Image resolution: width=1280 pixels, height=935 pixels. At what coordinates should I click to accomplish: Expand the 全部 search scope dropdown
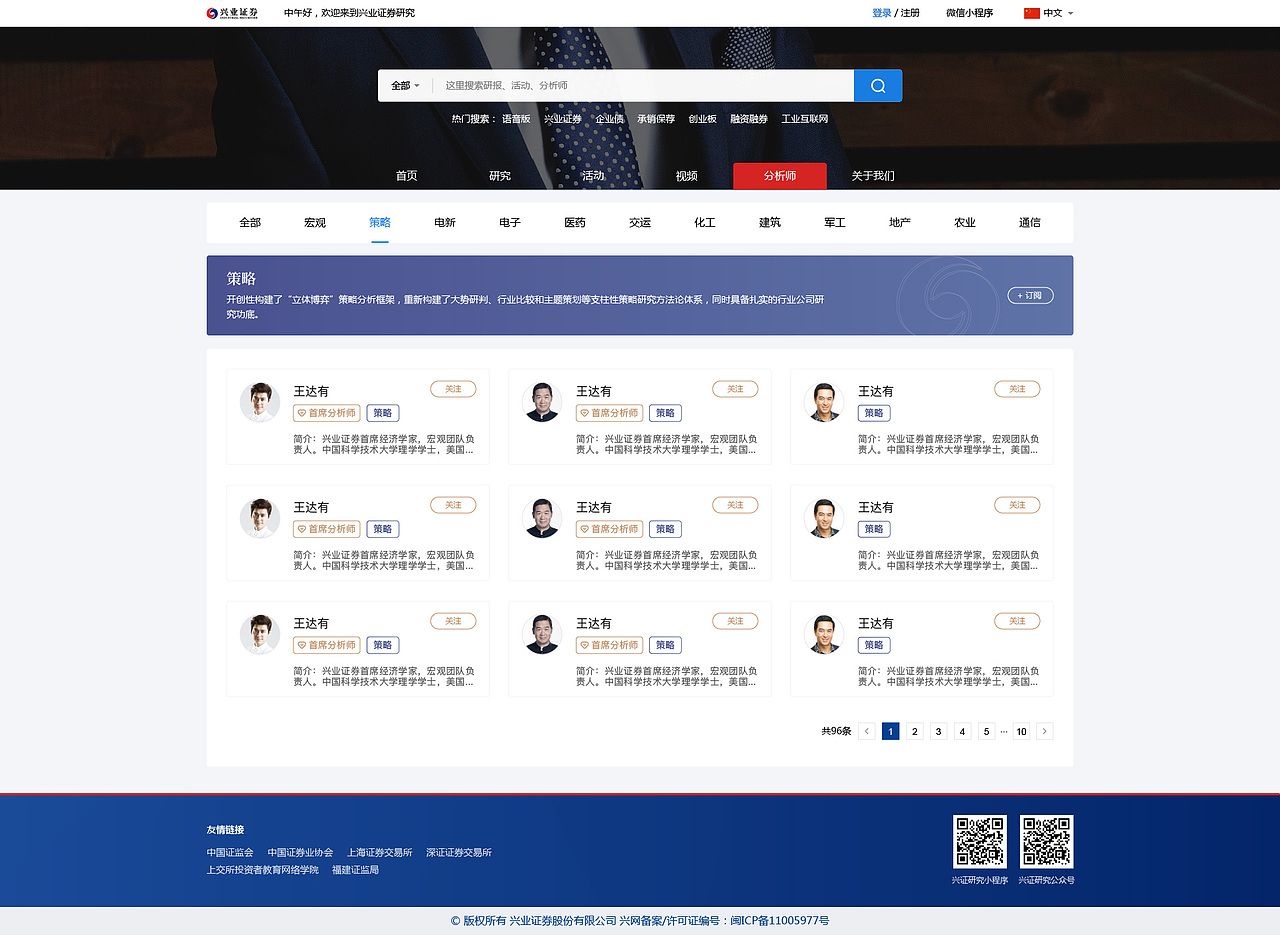(405, 86)
